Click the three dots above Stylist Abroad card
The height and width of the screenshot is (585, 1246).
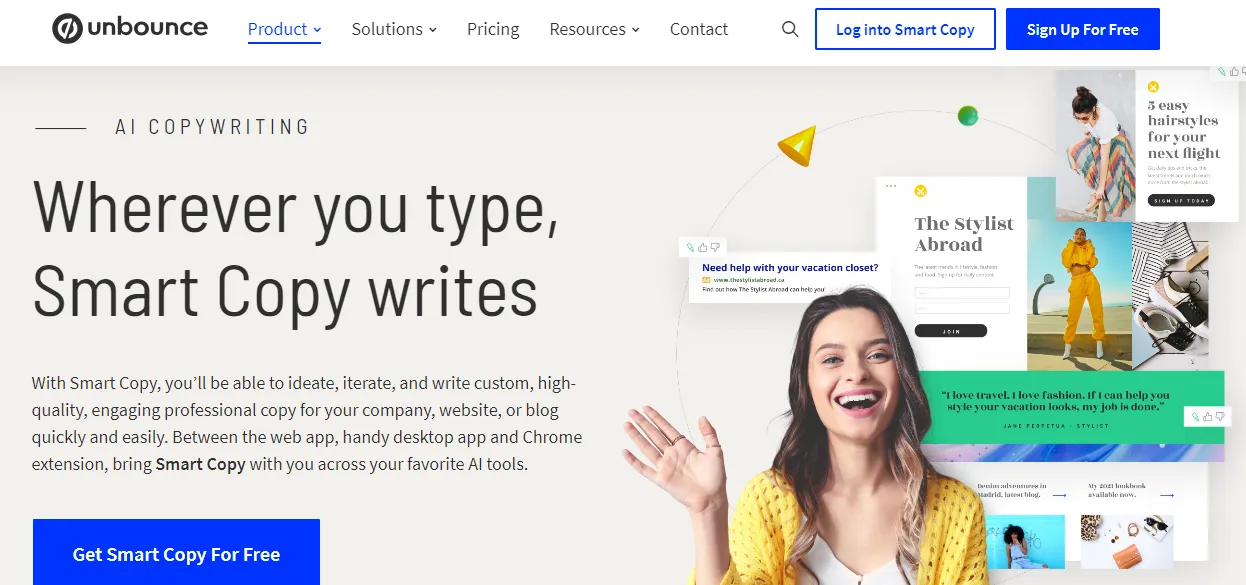click(x=891, y=186)
